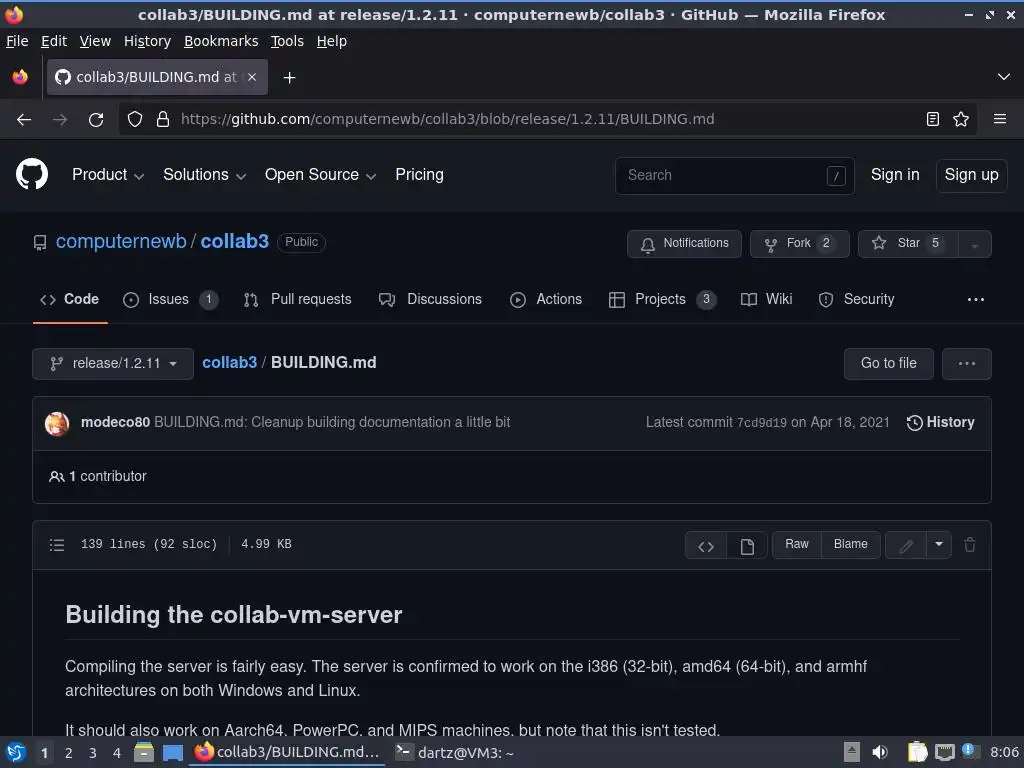Open a new tab with plus button
This screenshot has width=1024, height=768.
(289, 78)
